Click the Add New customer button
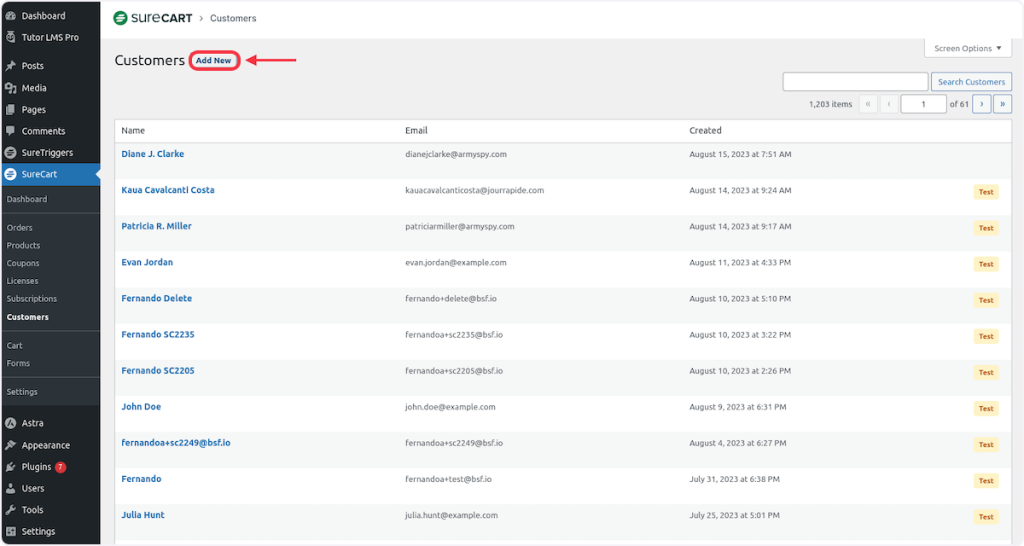The height and width of the screenshot is (546, 1024). coord(213,61)
